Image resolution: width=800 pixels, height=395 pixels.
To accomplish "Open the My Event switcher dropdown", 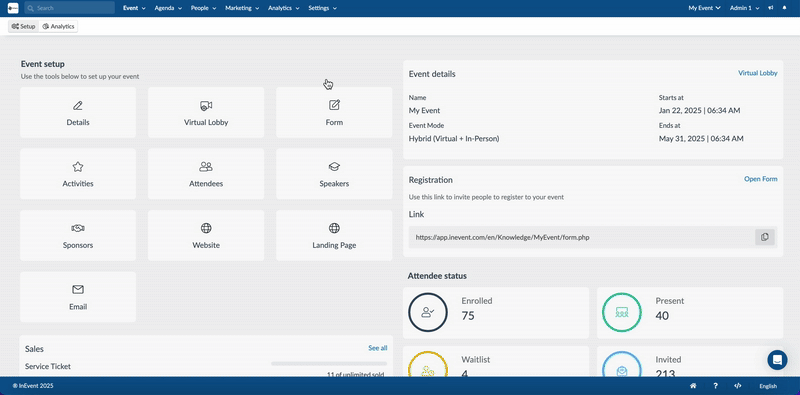I will [705, 8].
